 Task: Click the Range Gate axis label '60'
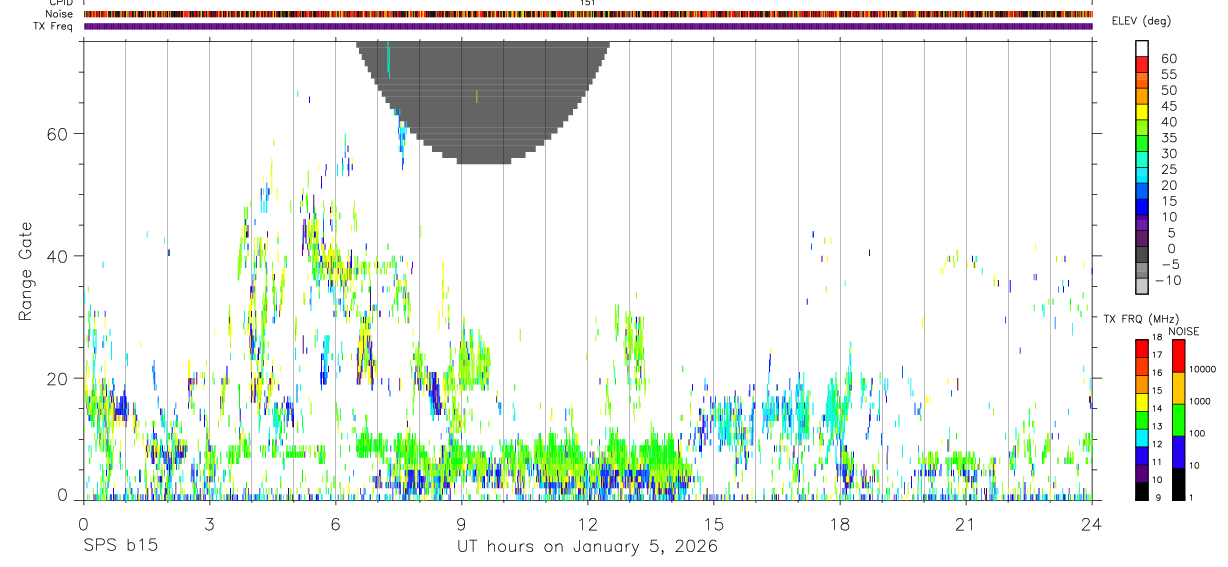coord(58,134)
